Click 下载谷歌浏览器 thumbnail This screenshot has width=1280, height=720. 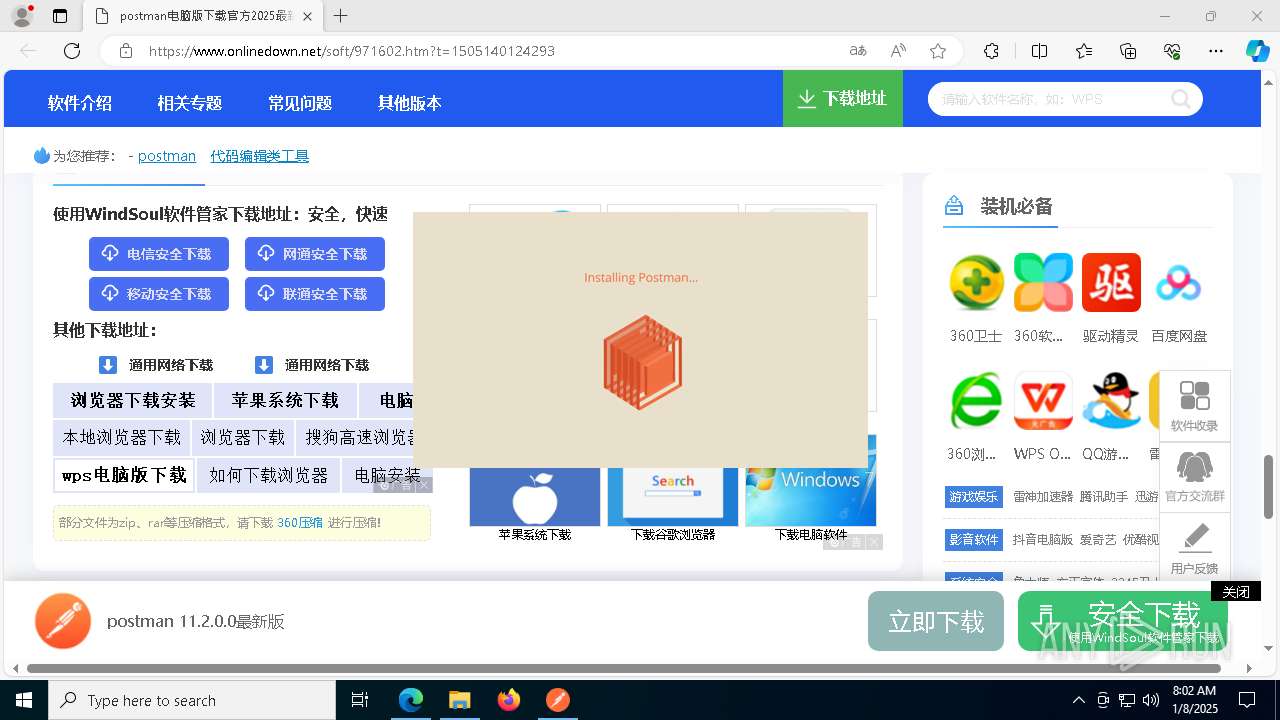click(x=673, y=498)
